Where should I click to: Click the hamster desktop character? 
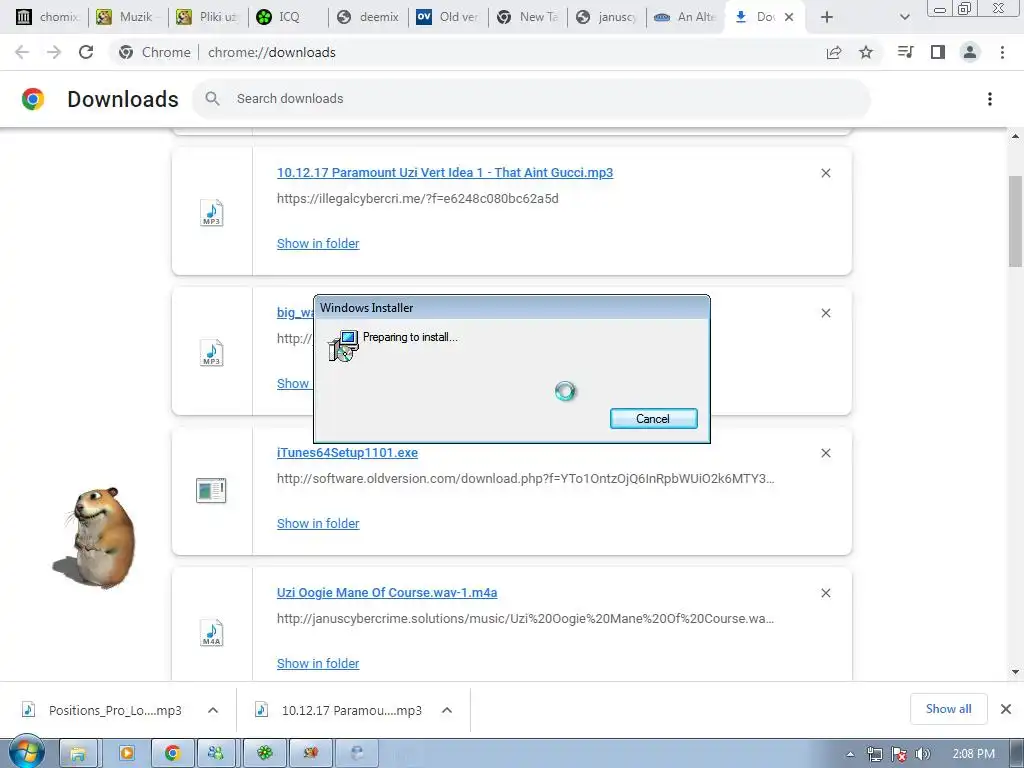(x=96, y=537)
